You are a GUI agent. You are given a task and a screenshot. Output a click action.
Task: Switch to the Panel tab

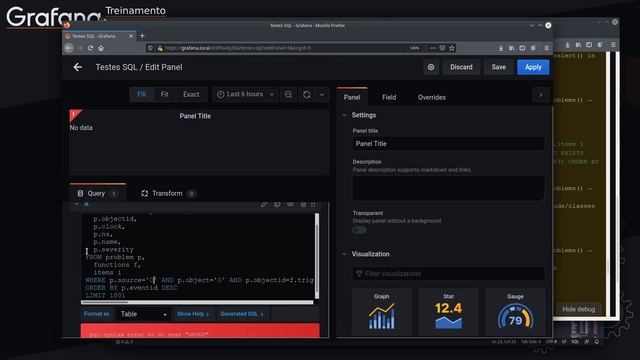(352, 97)
